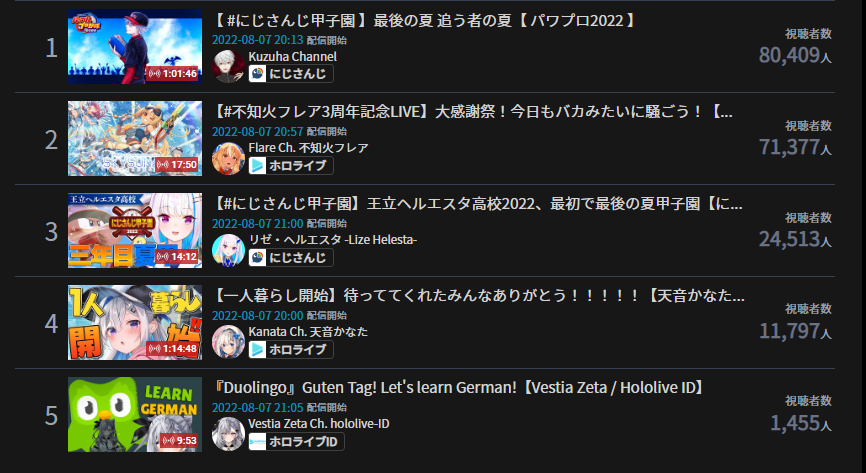
Task: Open 一人暮らし開始 stream title link
Action: [x=478, y=296]
